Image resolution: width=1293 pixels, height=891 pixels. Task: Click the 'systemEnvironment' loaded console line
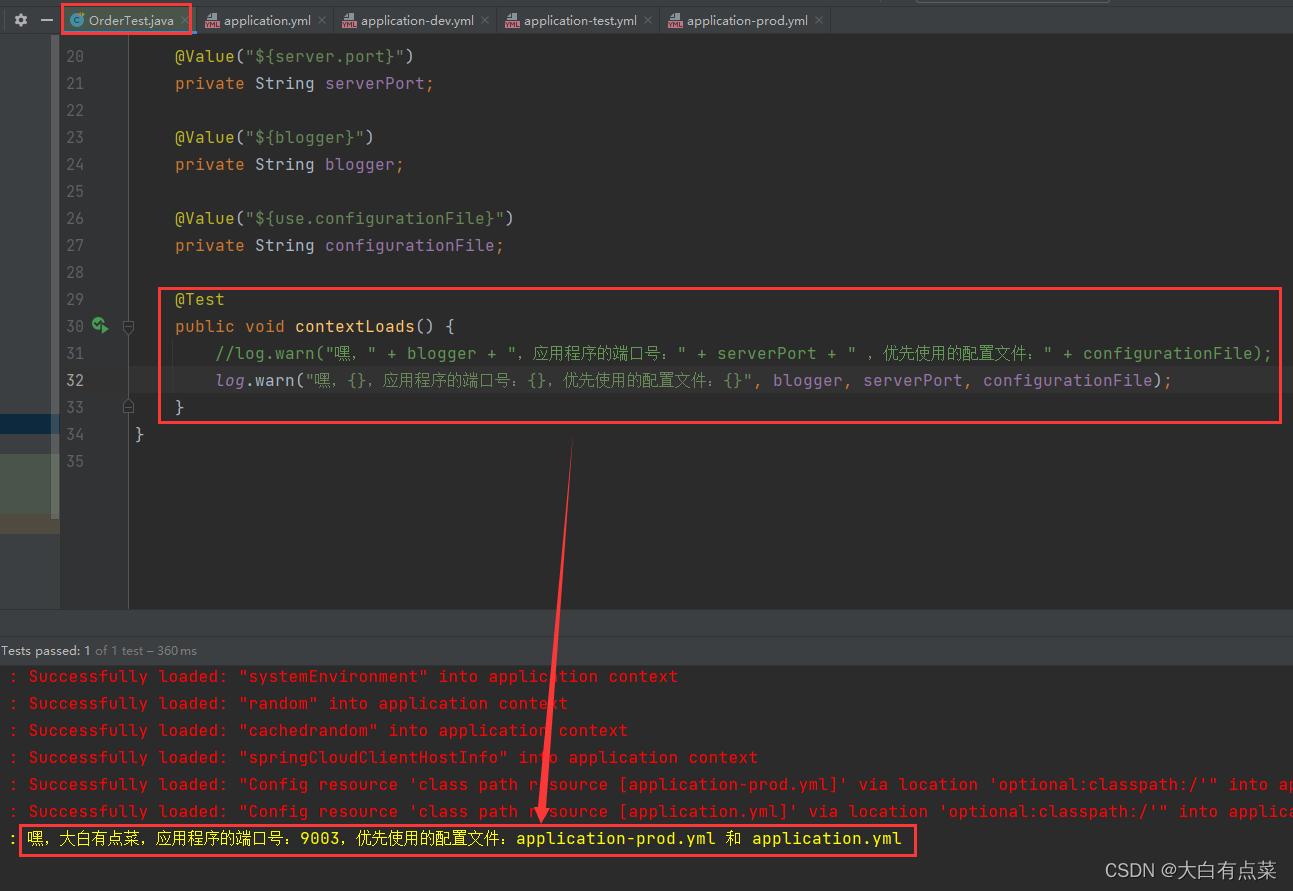(343, 677)
